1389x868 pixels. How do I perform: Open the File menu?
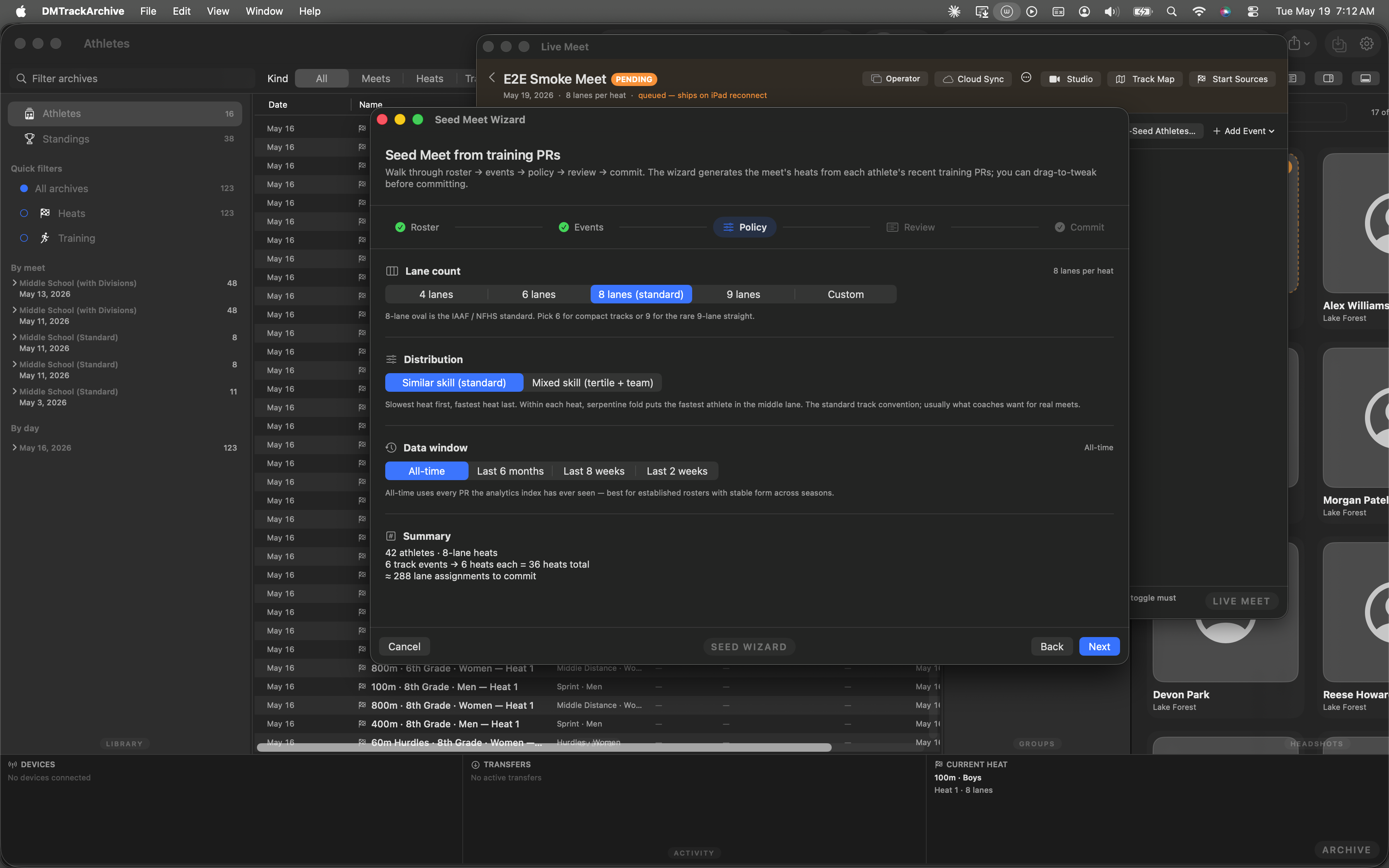[x=148, y=12]
